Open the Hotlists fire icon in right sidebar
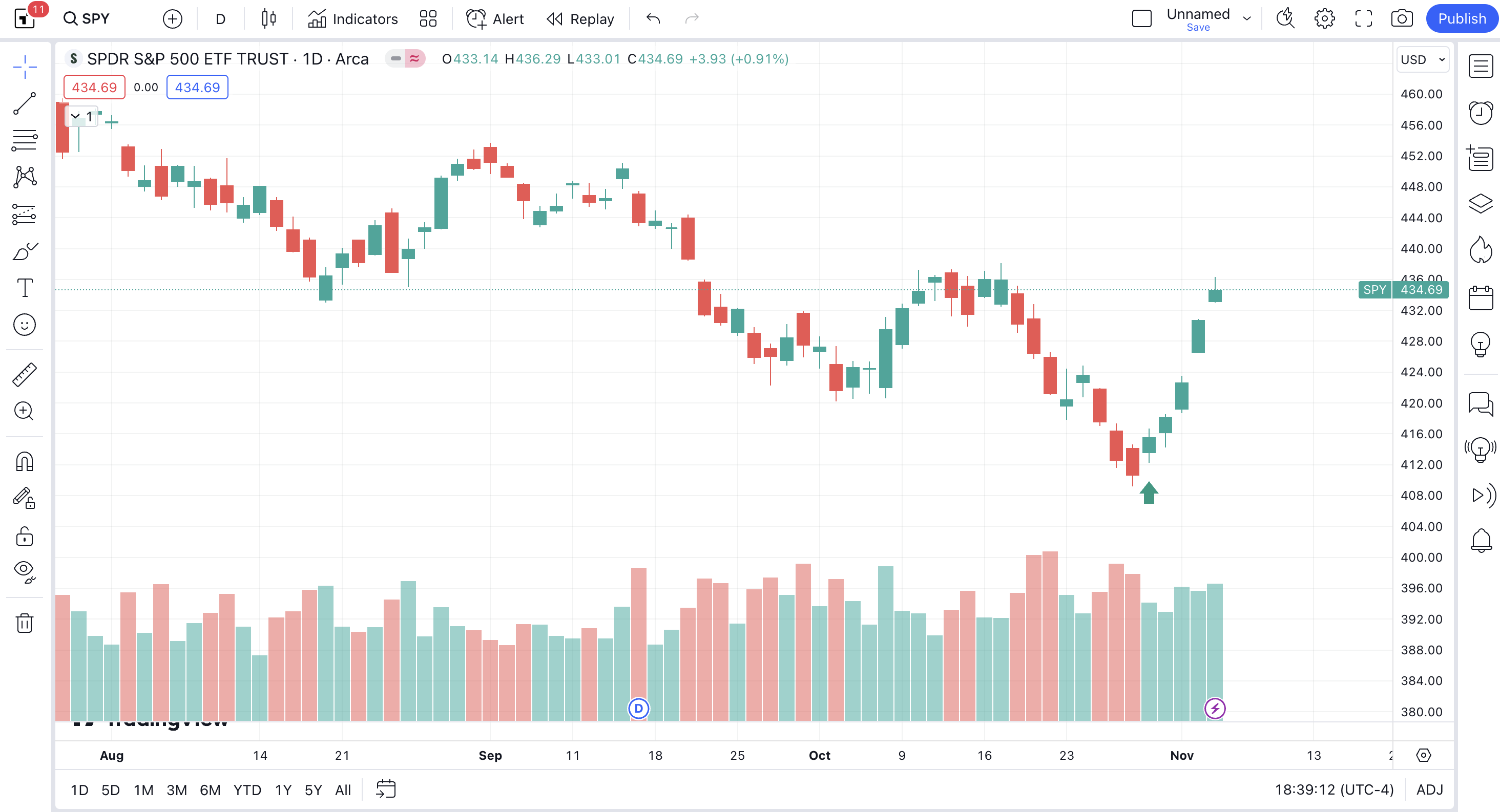 (1481, 249)
